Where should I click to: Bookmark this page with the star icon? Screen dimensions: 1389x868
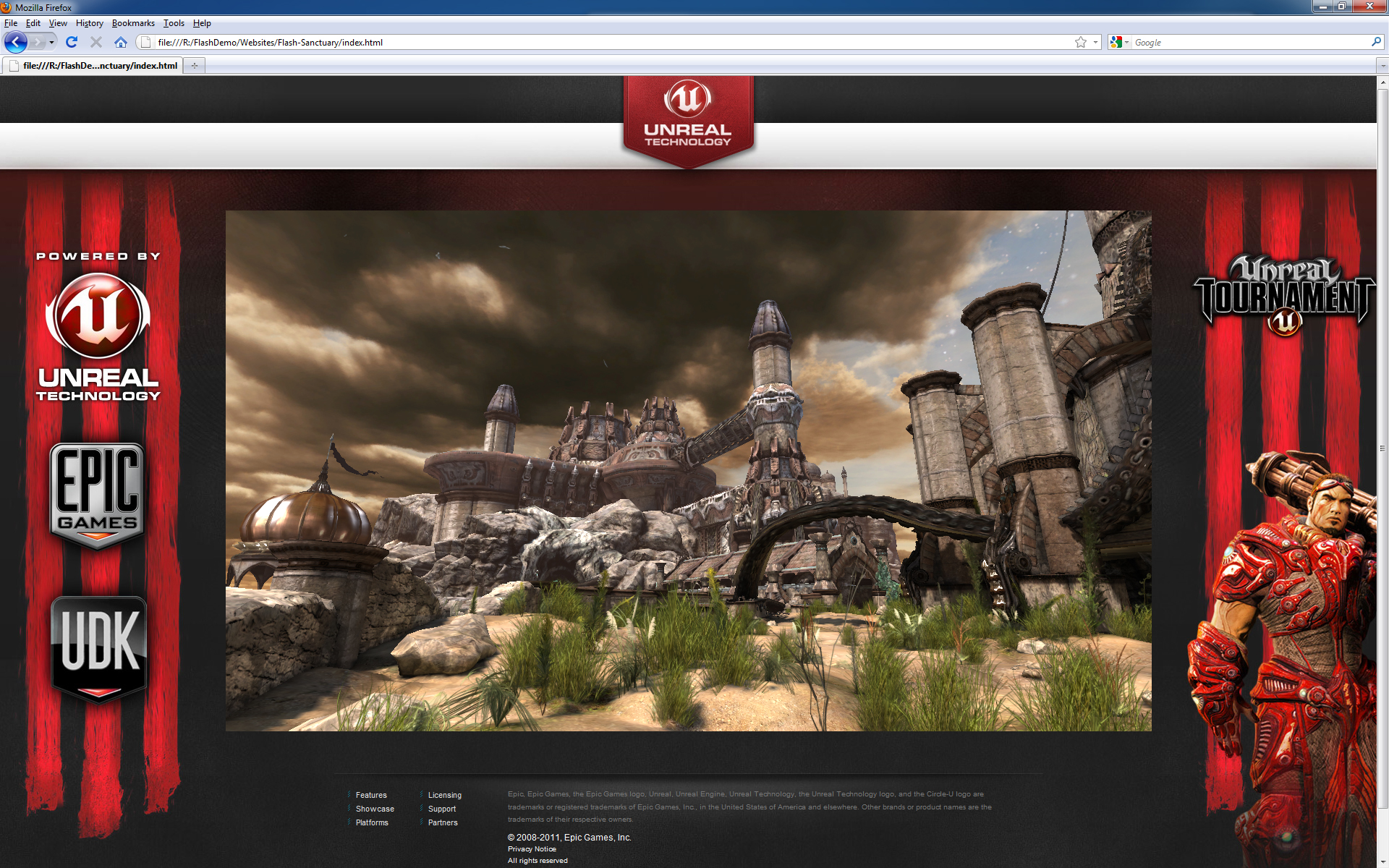point(1080,42)
